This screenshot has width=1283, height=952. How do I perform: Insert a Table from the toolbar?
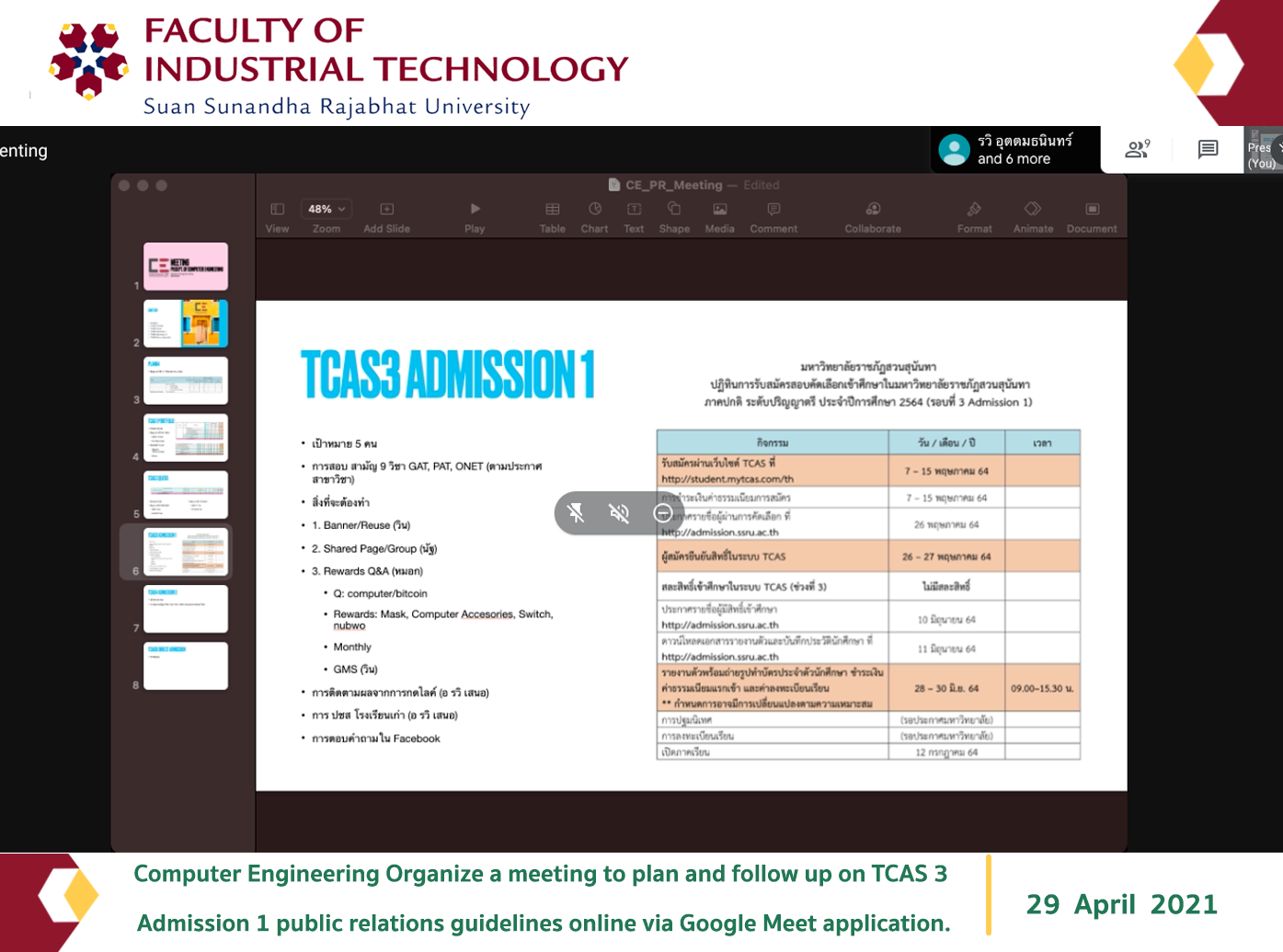tap(552, 210)
